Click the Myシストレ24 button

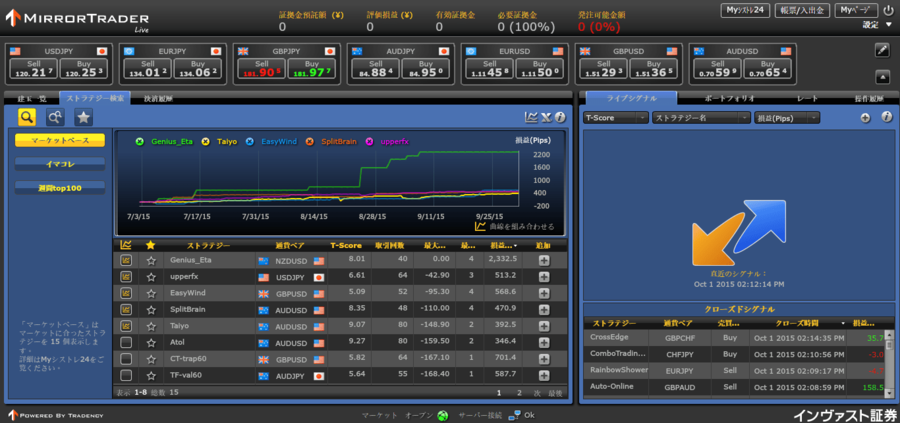[x=745, y=10]
